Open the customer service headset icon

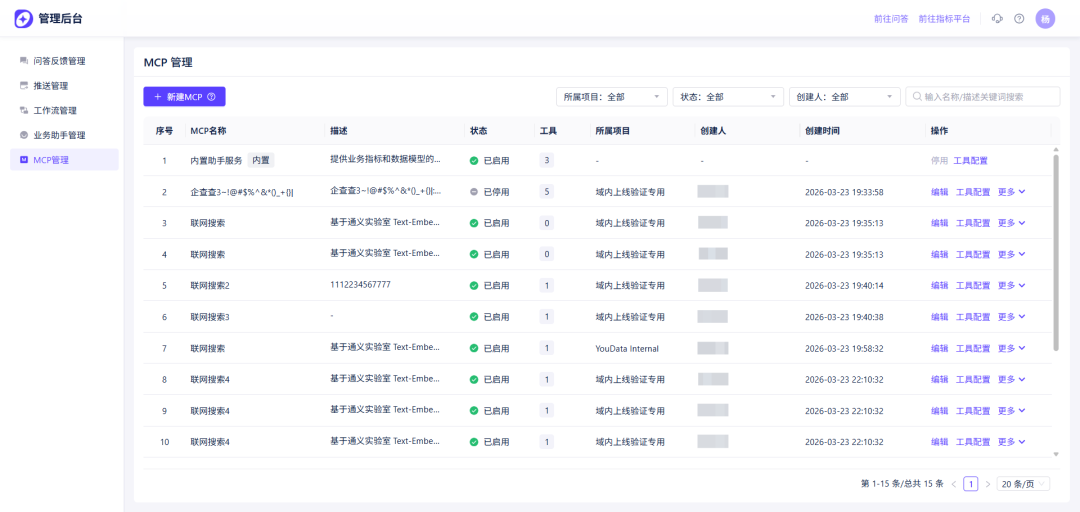(x=997, y=19)
